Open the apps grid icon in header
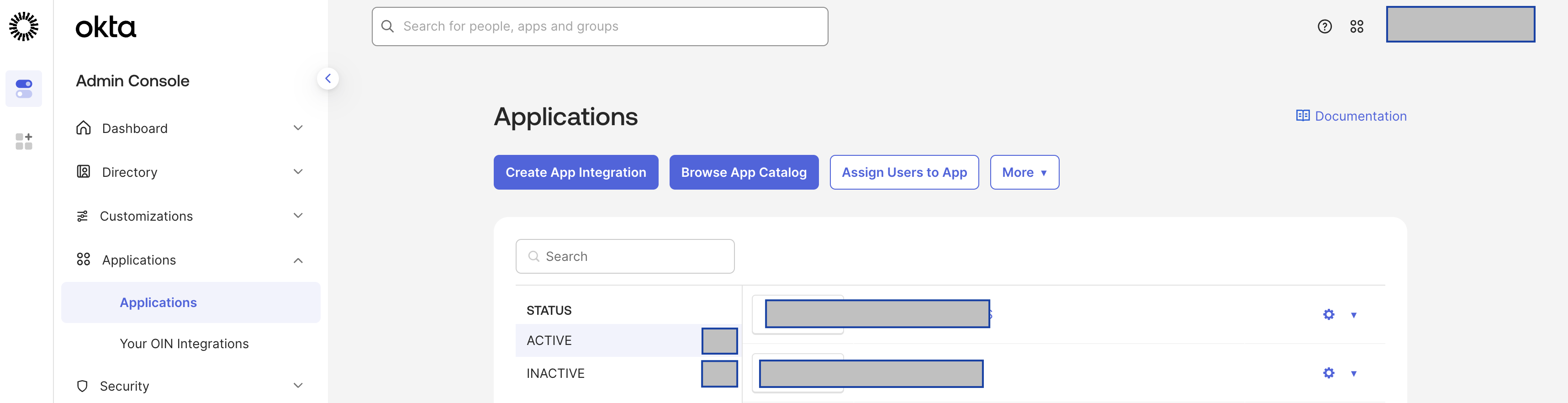 (x=1356, y=26)
